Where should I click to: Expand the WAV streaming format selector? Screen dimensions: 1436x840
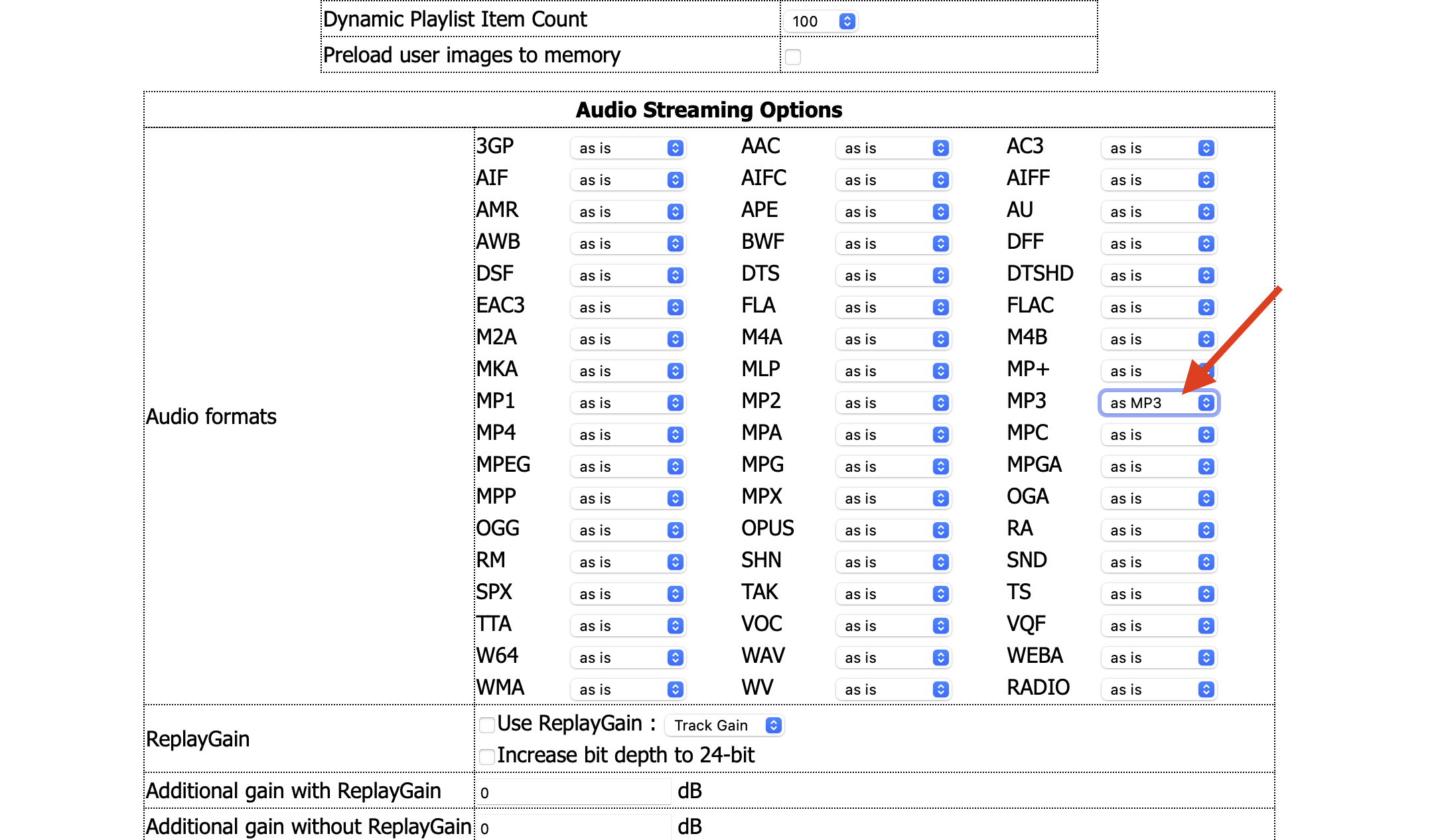coord(893,658)
